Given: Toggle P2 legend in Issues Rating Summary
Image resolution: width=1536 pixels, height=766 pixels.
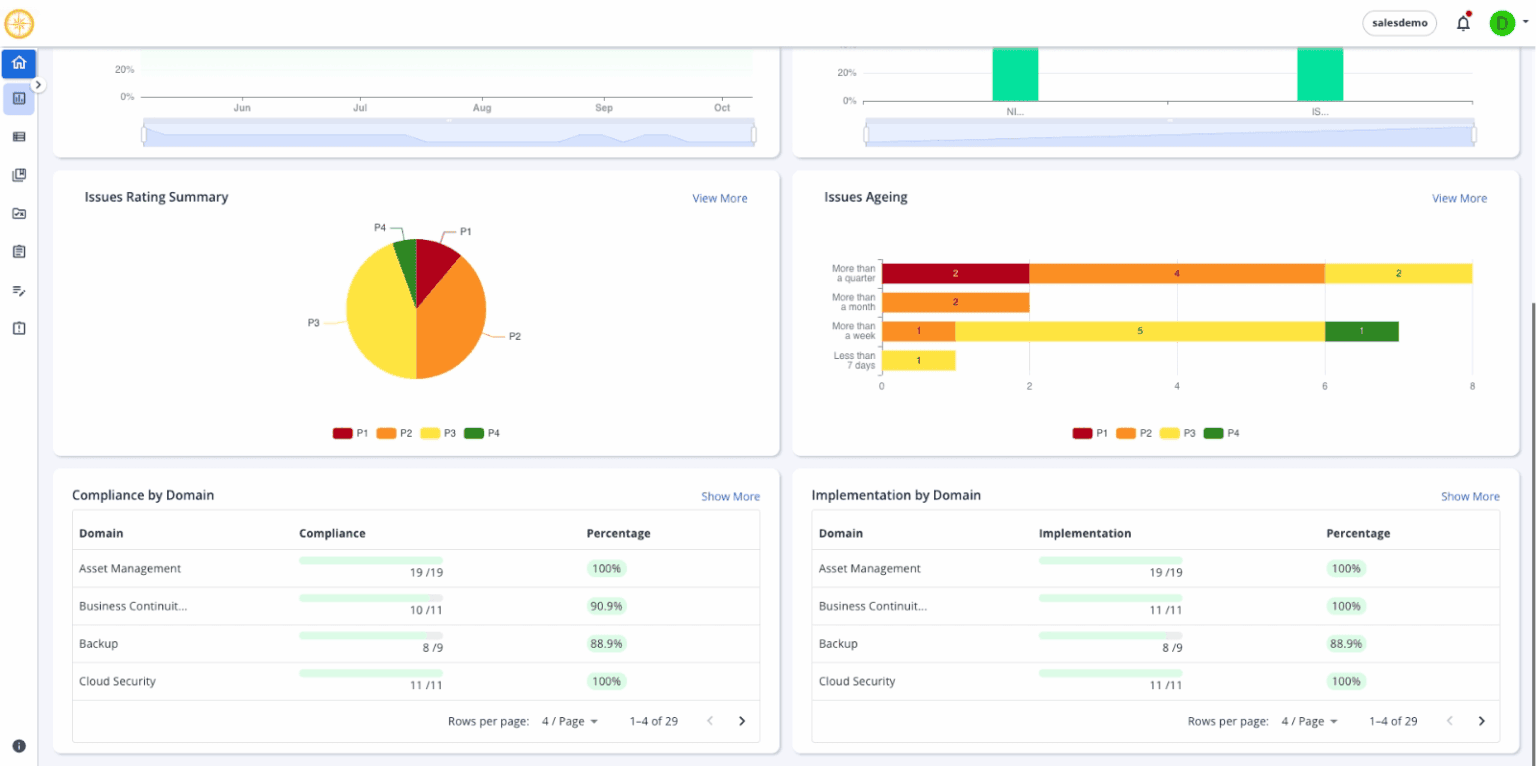Looking at the screenshot, I should click(x=395, y=433).
